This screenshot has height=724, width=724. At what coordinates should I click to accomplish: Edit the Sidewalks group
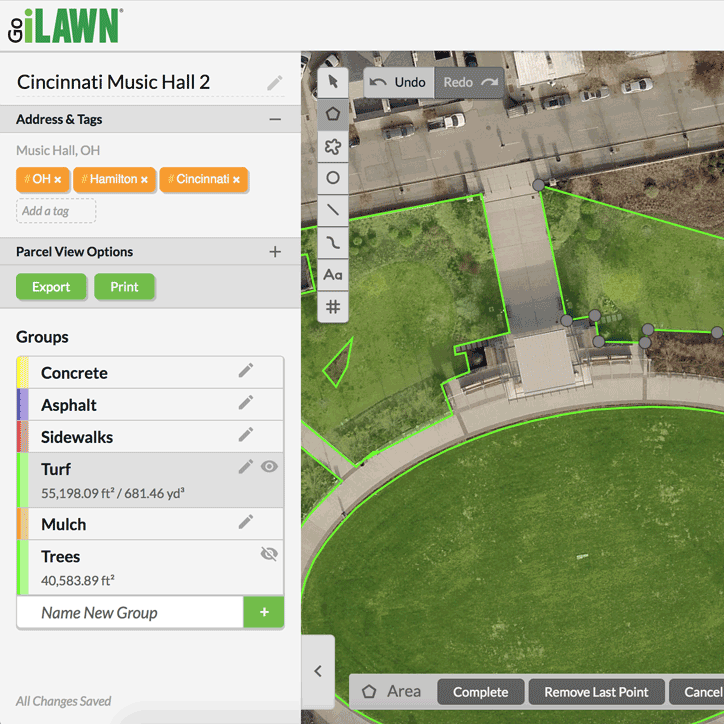[246, 434]
